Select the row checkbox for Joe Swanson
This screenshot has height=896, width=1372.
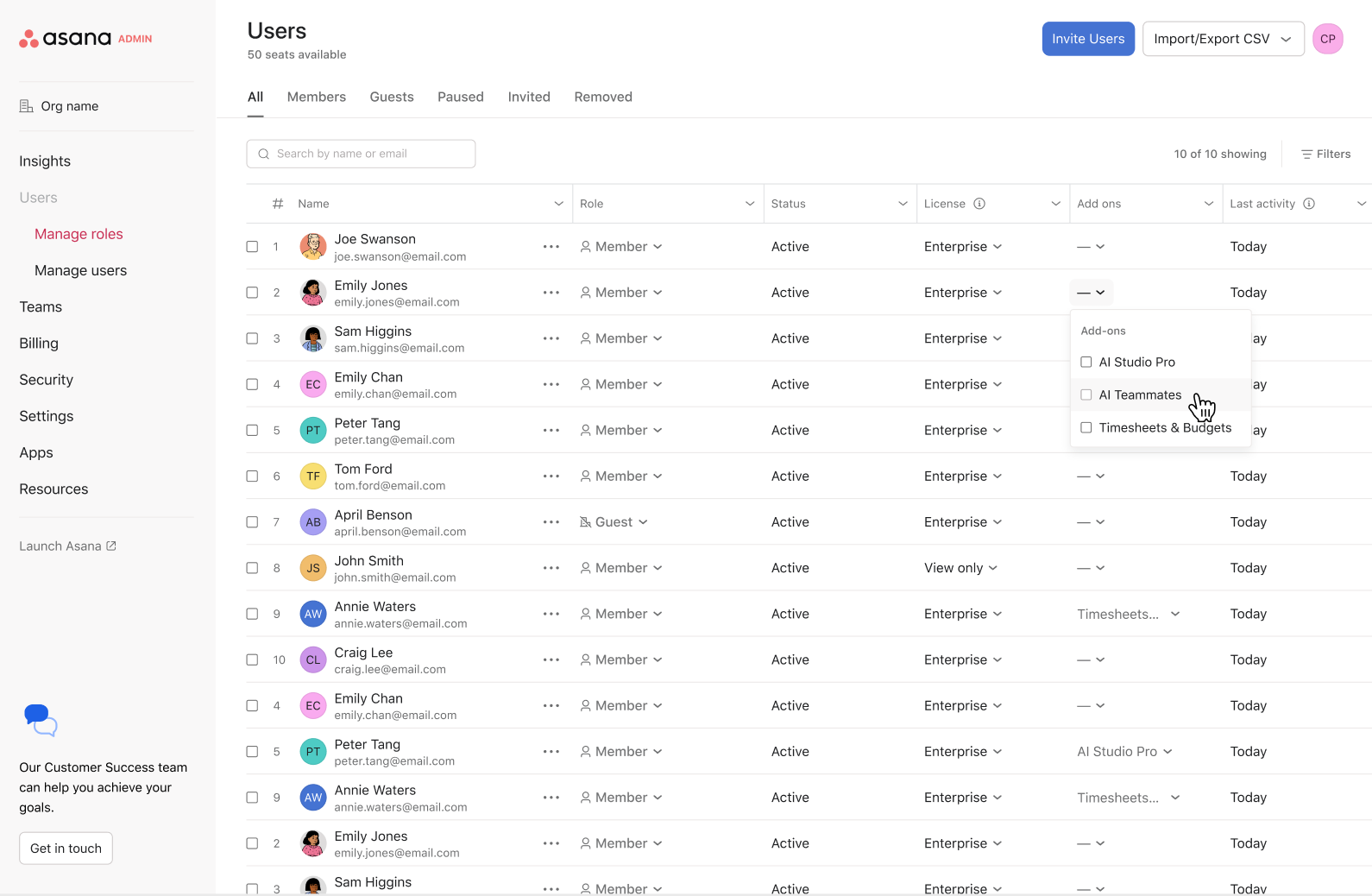click(x=252, y=247)
